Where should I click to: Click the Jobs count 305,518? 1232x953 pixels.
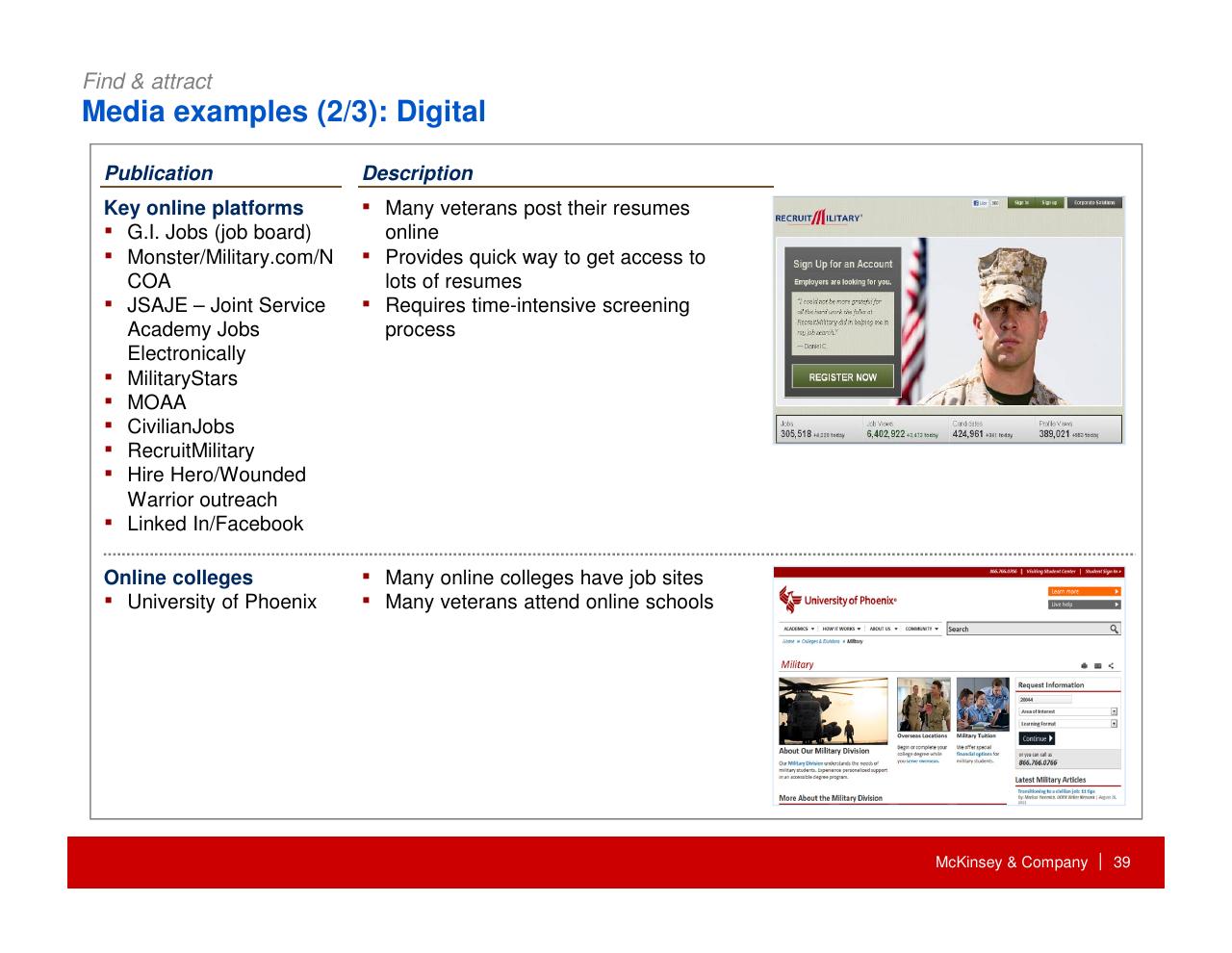click(x=795, y=434)
